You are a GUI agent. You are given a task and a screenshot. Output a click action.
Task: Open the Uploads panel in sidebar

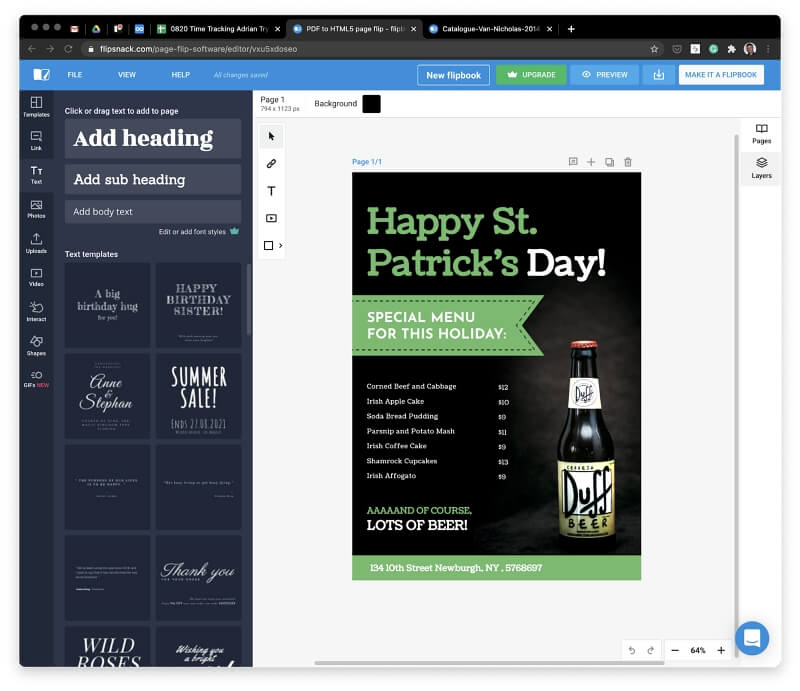pyautogui.click(x=36, y=243)
